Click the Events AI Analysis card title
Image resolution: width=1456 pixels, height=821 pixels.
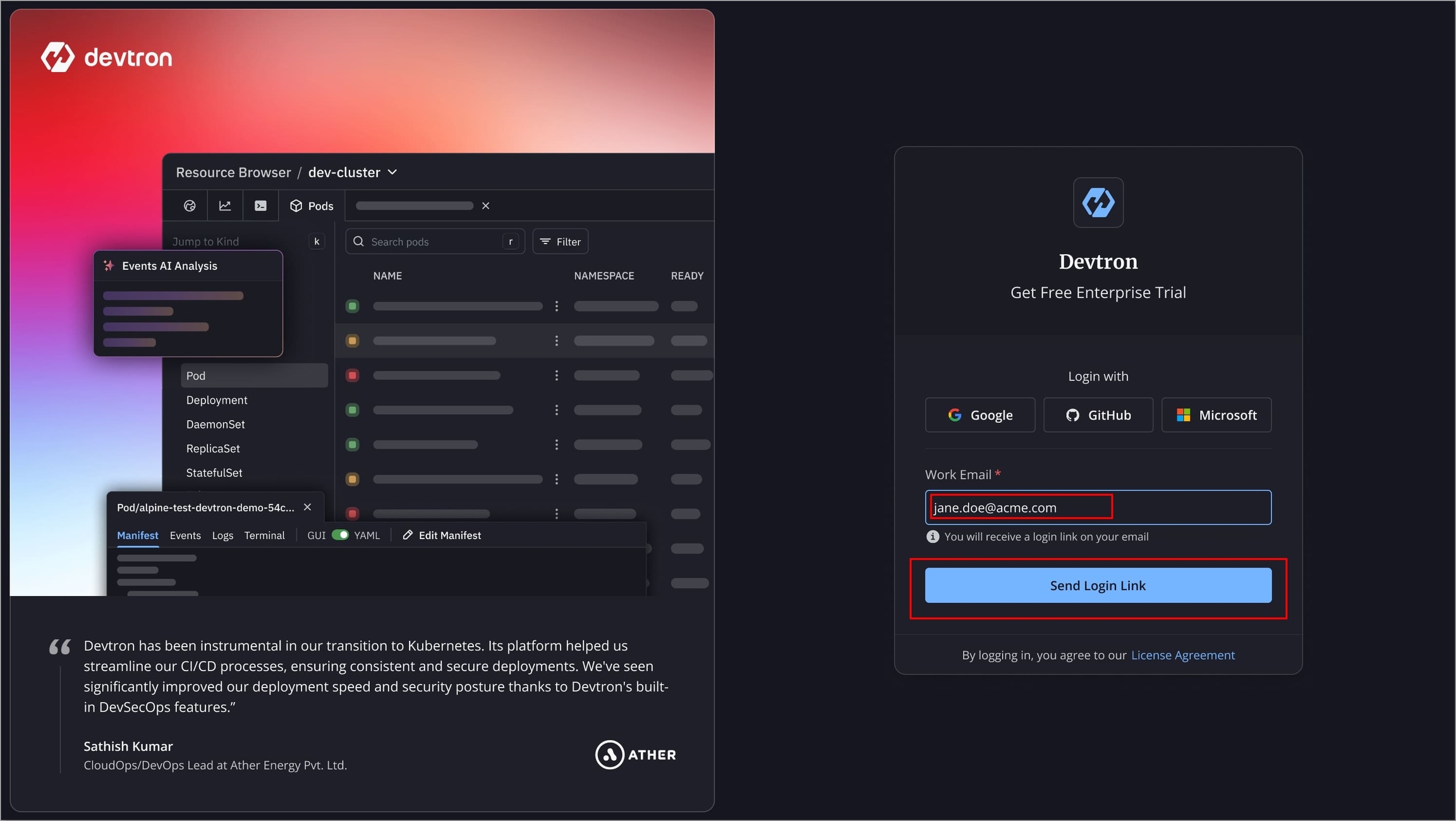tap(169, 265)
